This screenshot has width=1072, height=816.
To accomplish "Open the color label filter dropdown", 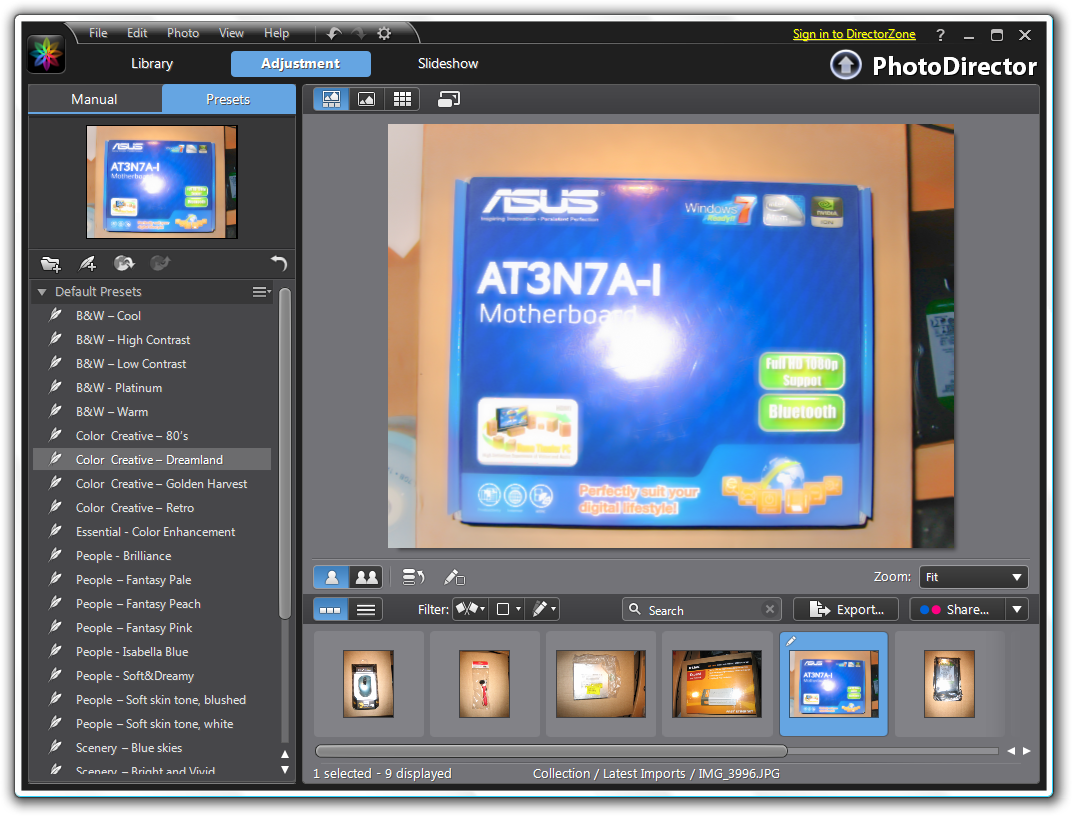I will point(507,609).
